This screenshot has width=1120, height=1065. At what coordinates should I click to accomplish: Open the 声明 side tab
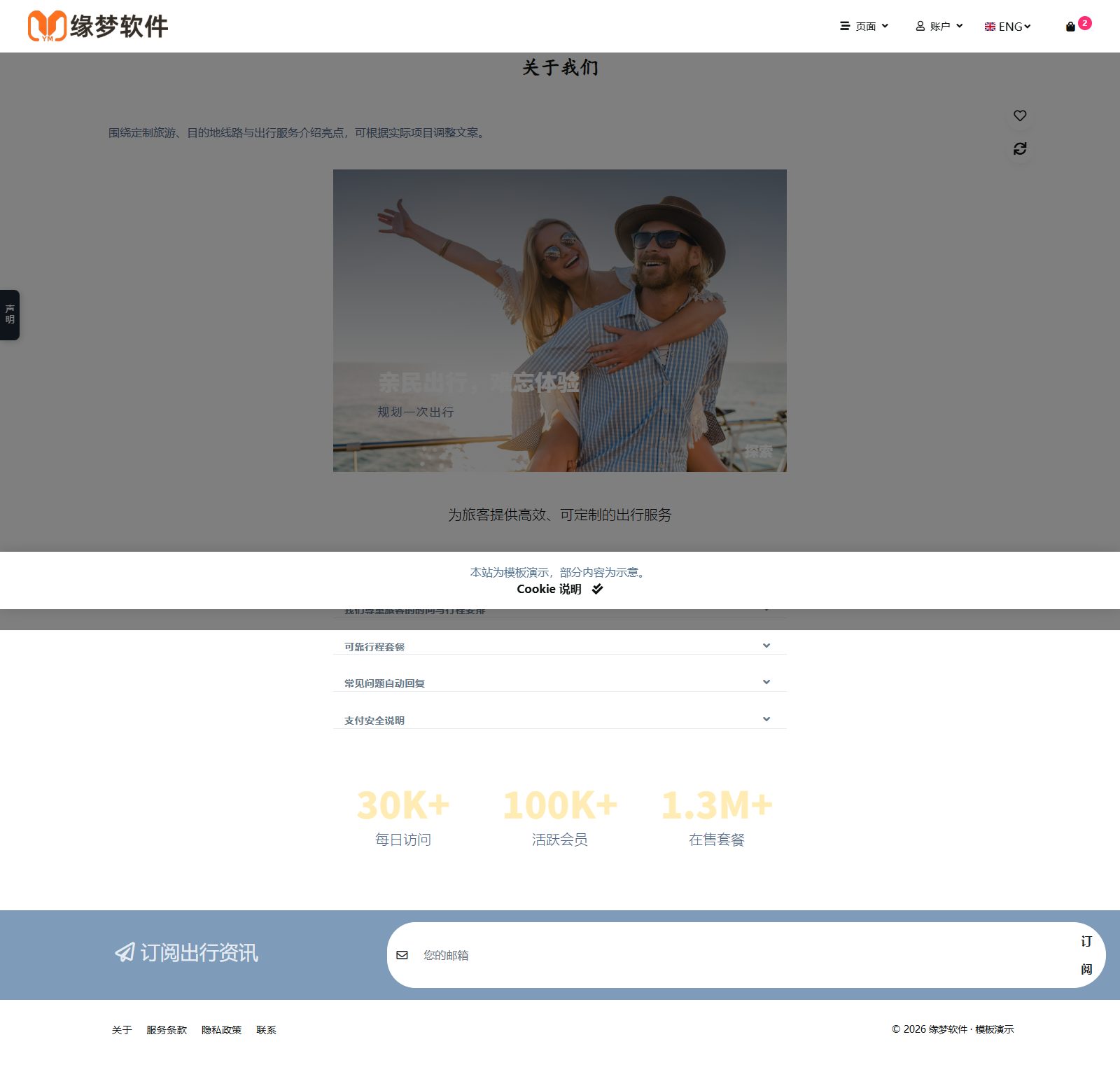[x=10, y=314]
